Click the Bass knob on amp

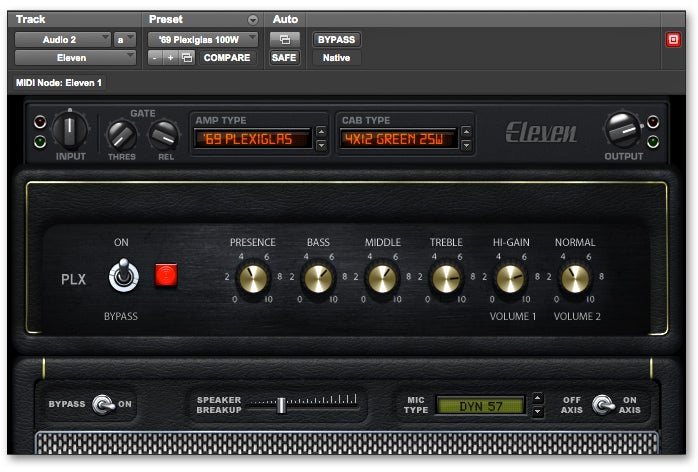tap(318, 278)
